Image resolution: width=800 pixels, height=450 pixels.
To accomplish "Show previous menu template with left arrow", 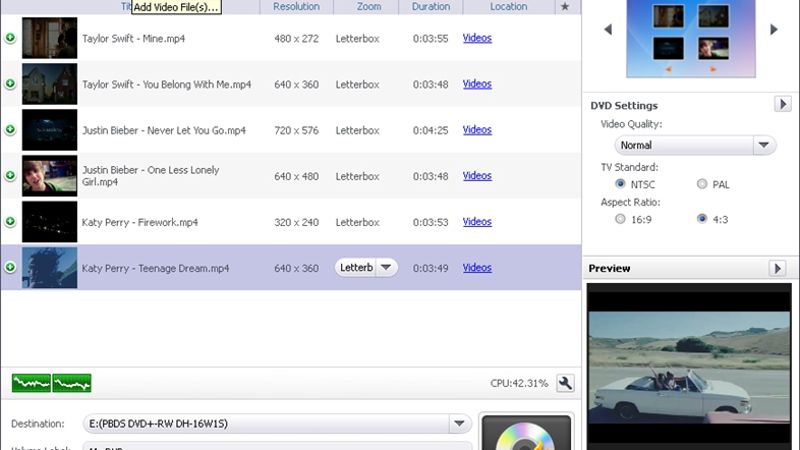I will (608, 30).
